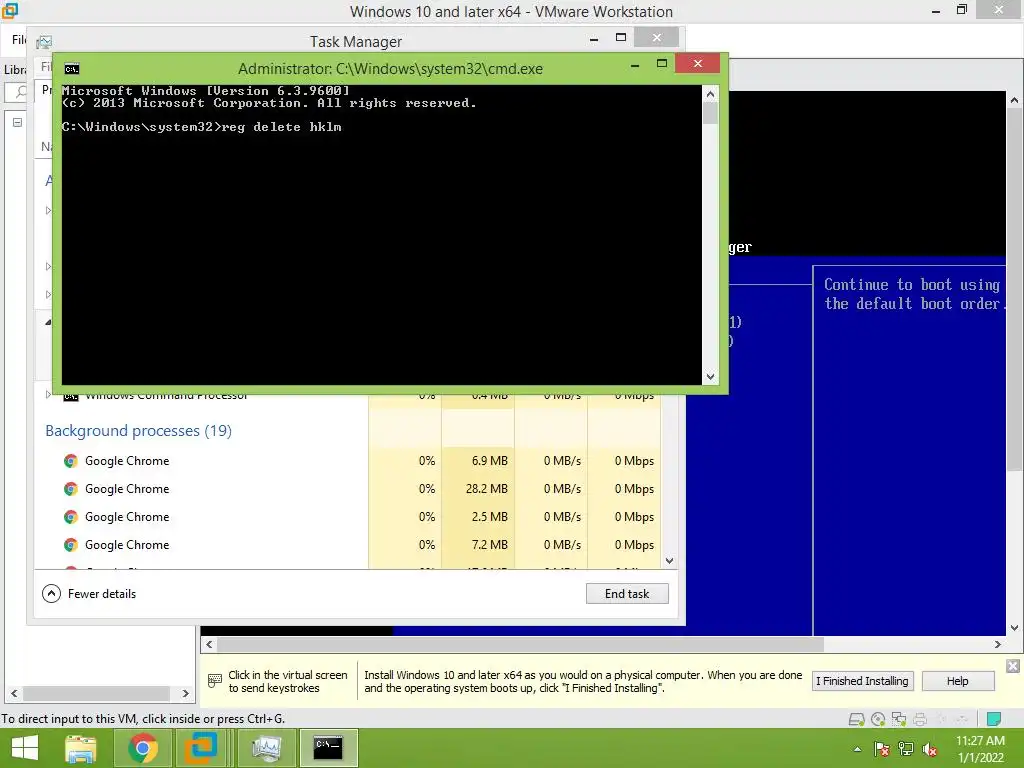Dismiss the VMware install hint bar

[1012, 665]
